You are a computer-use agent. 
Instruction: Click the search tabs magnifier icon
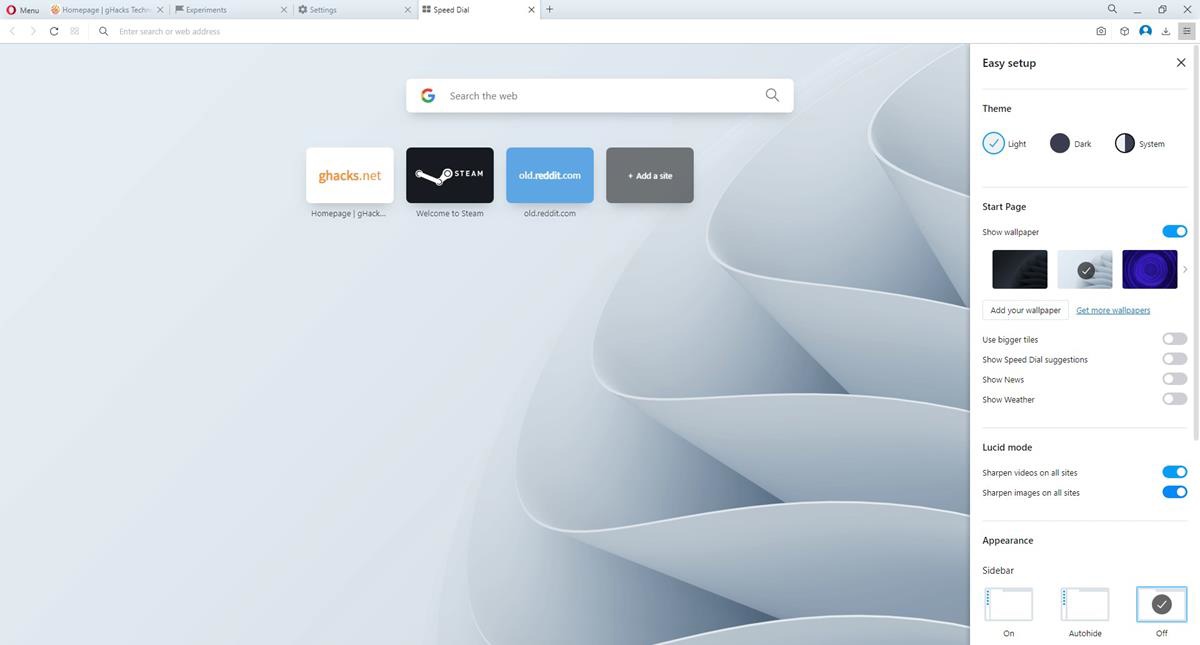(1112, 9)
